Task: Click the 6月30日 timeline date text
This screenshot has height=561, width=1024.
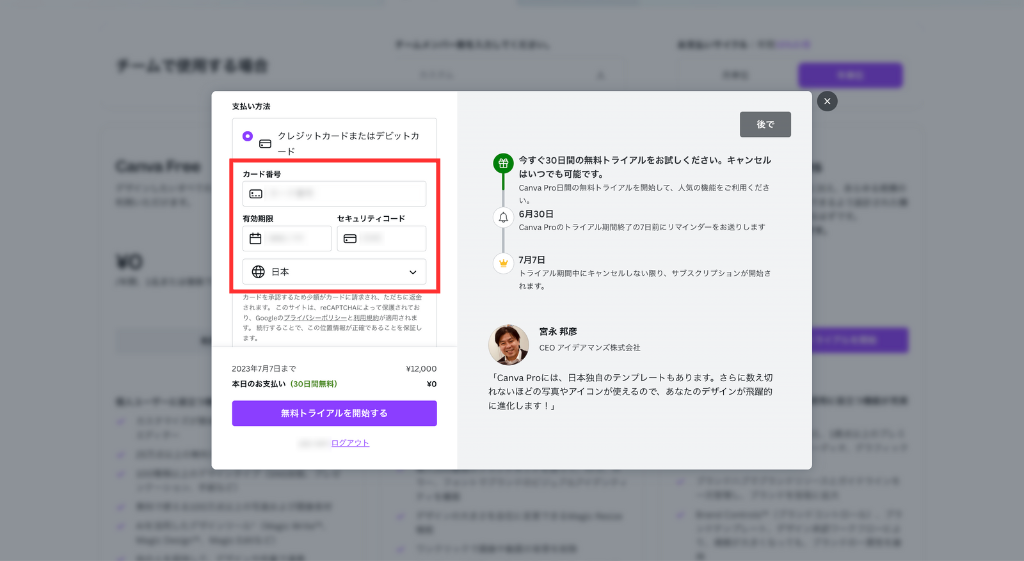Action: click(536, 214)
